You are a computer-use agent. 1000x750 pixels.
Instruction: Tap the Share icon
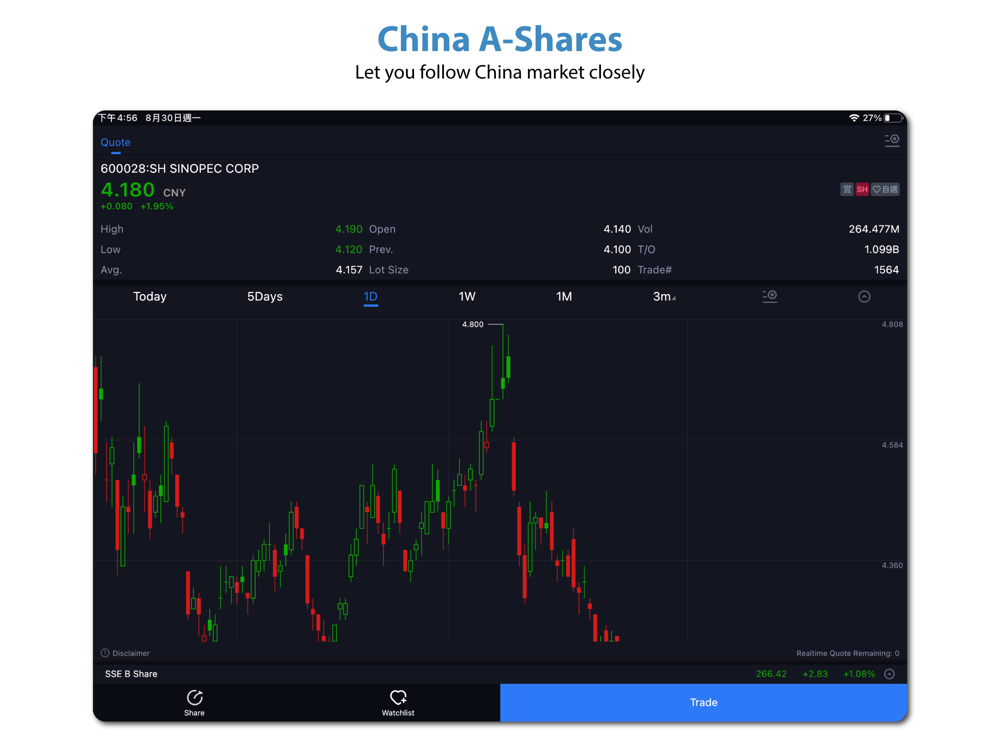[195, 698]
